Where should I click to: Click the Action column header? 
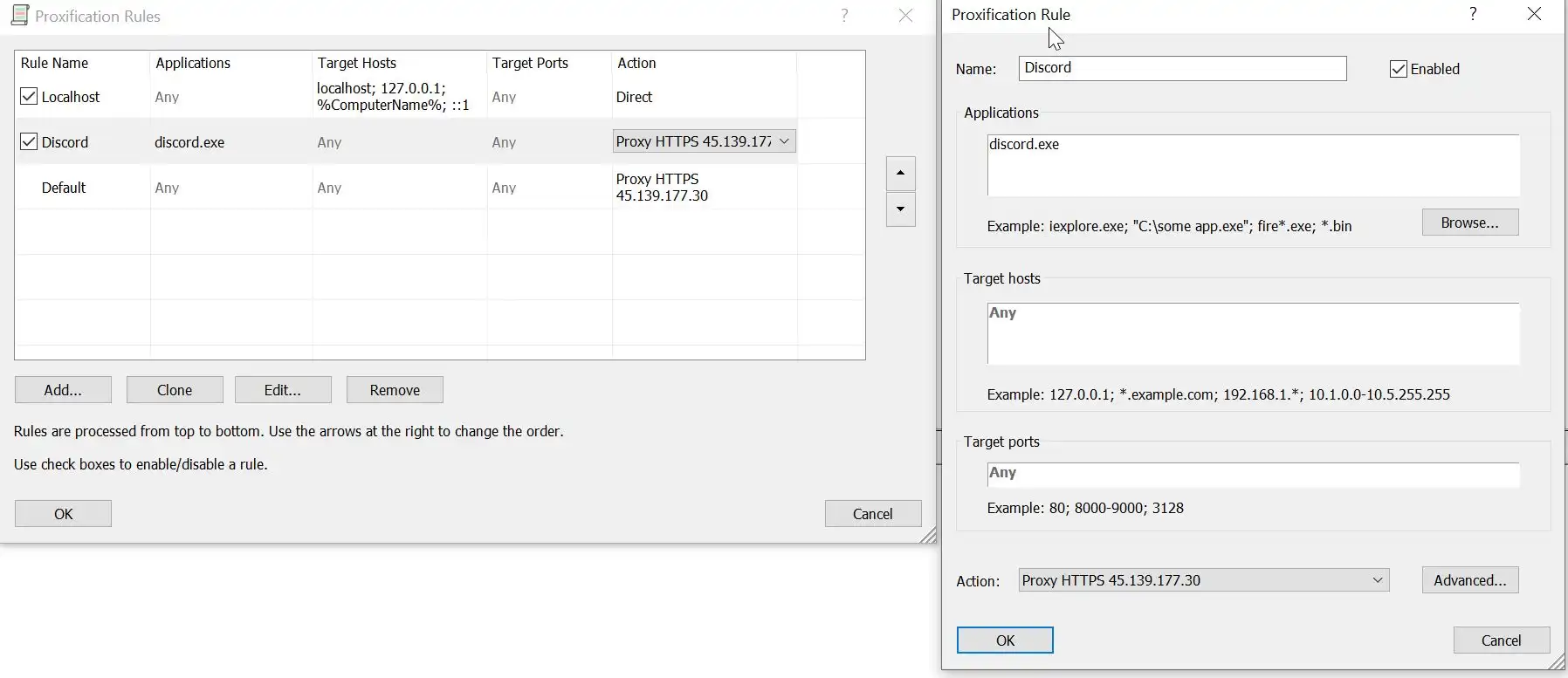(x=636, y=63)
